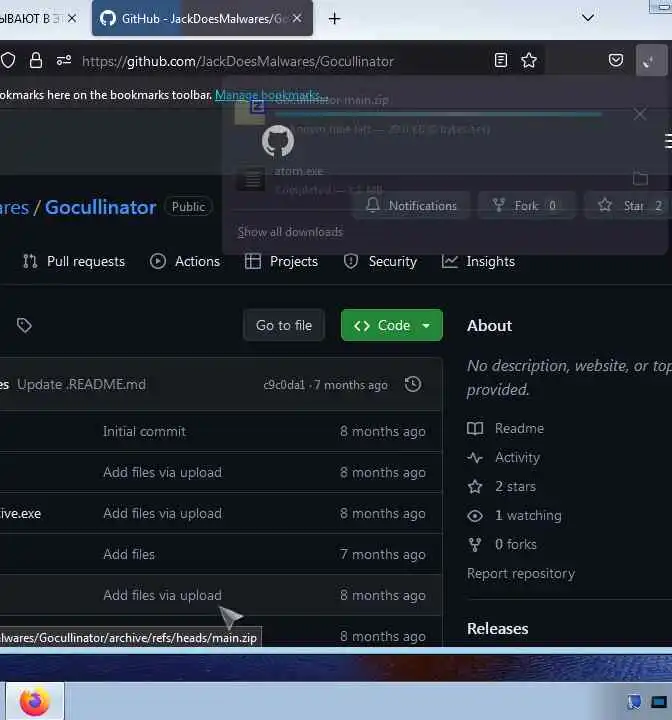Open containing folder for atom.exe download
This screenshot has height=720, width=672.
tap(640, 178)
